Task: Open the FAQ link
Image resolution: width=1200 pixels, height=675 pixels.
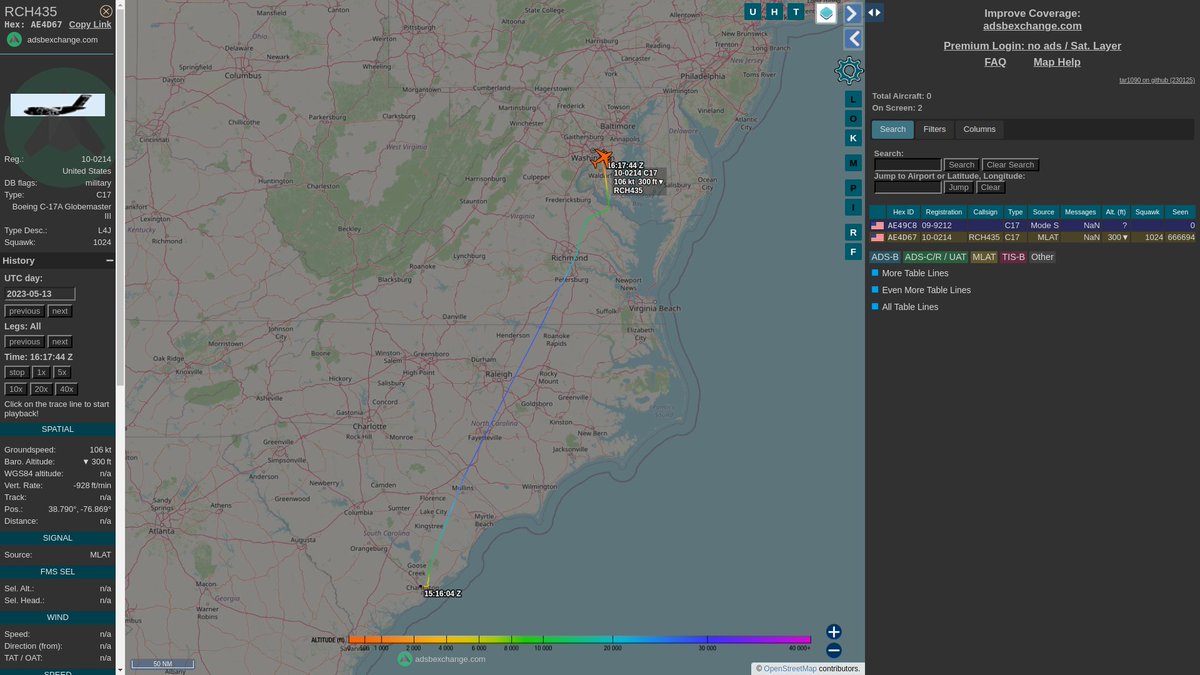Action: (x=995, y=62)
